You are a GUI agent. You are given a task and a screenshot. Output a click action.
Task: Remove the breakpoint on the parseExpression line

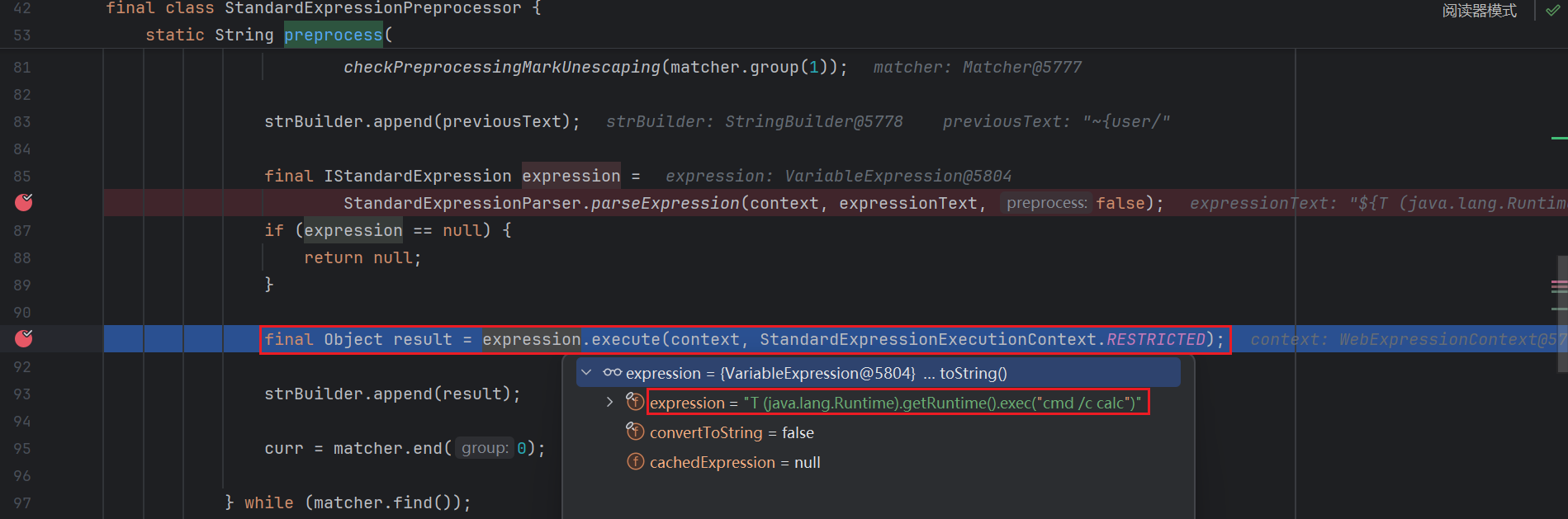tap(24, 202)
